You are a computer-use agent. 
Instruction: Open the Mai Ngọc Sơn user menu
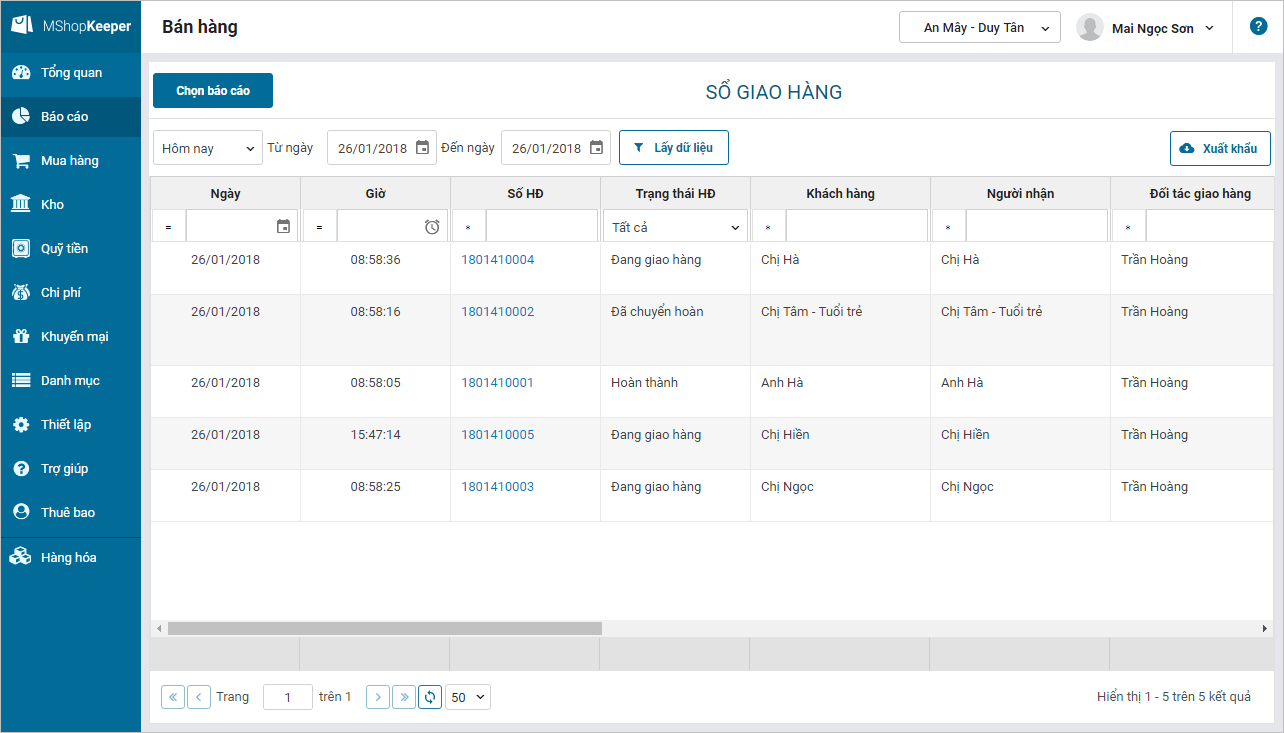1146,28
